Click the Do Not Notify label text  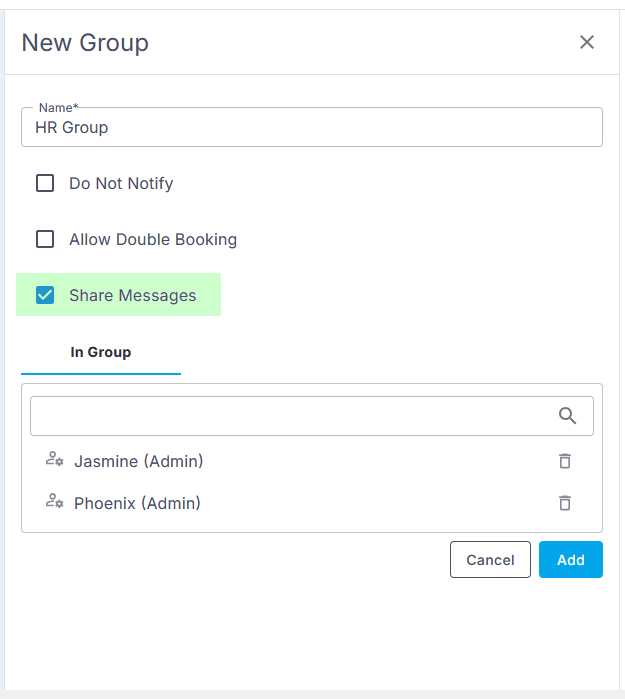(x=121, y=184)
